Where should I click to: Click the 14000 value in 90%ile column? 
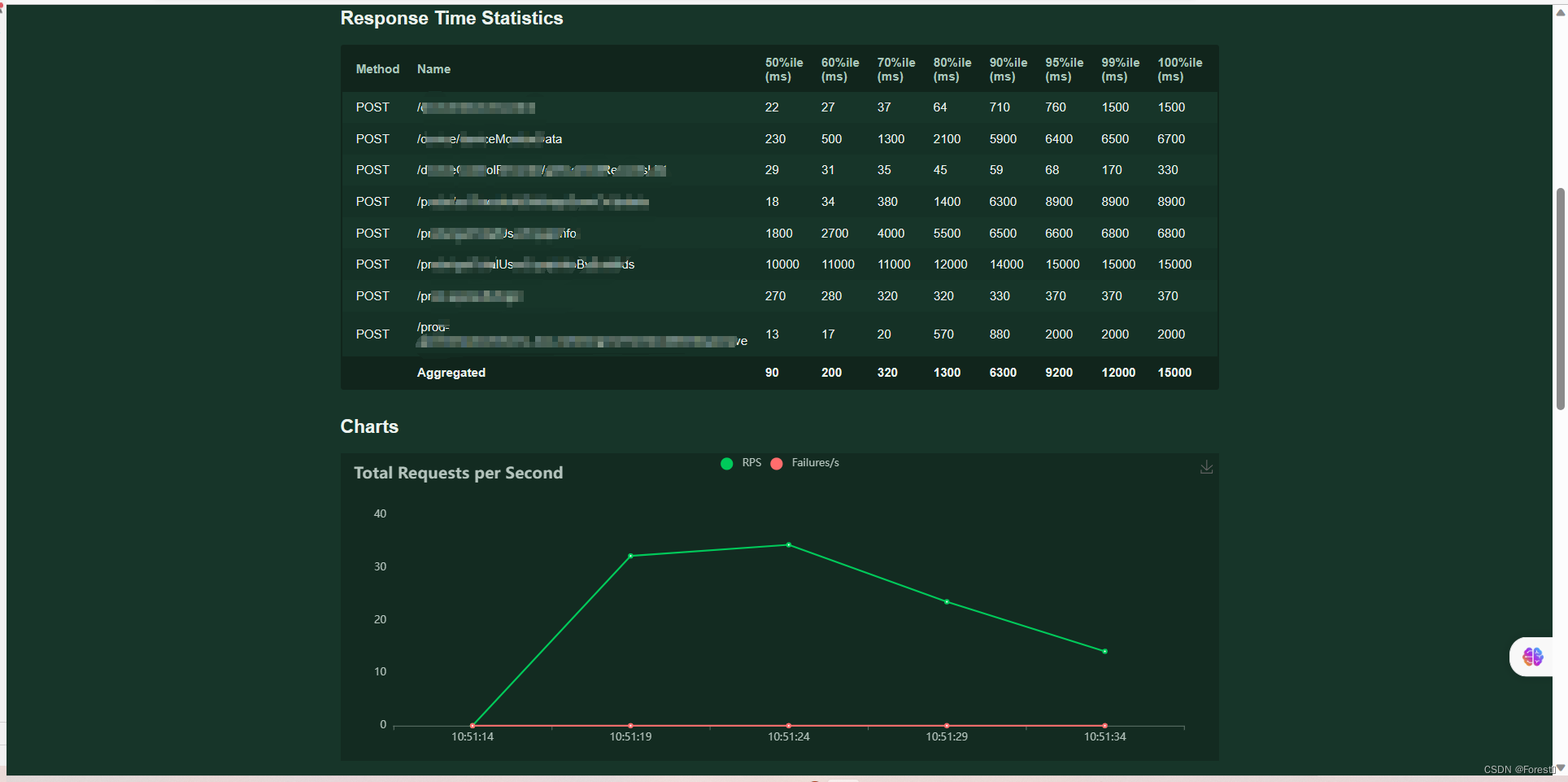click(1007, 264)
